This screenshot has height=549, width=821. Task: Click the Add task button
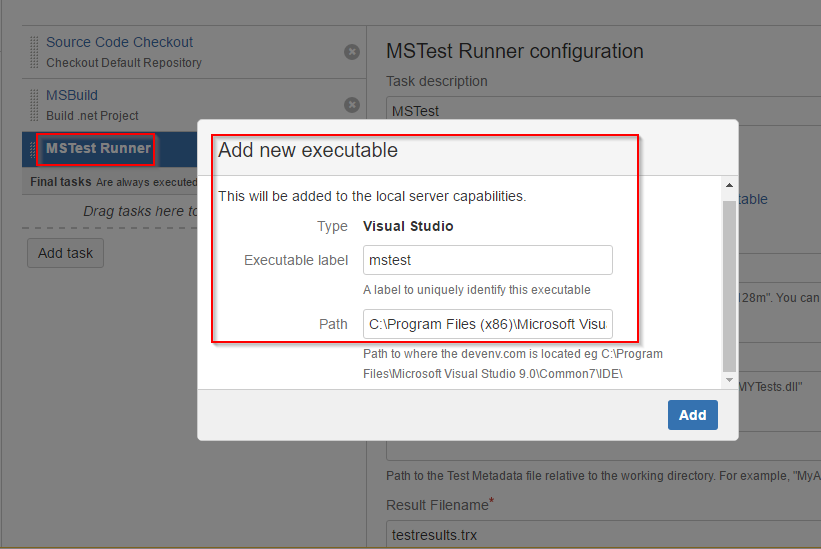click(x=65, y=253)
